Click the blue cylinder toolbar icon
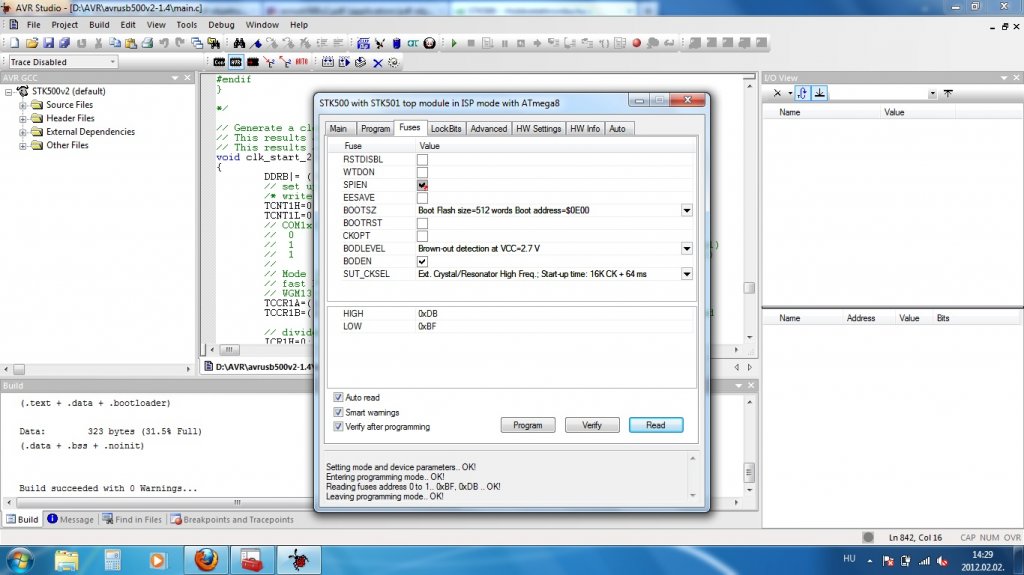This screenshot has width=1024, height=575. tap(396, 43)
